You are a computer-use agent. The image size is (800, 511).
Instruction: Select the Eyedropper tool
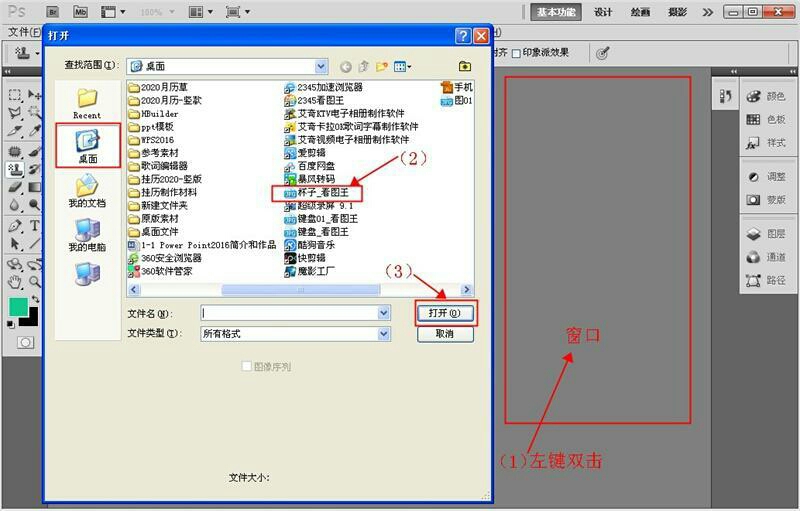coord(34,131)
